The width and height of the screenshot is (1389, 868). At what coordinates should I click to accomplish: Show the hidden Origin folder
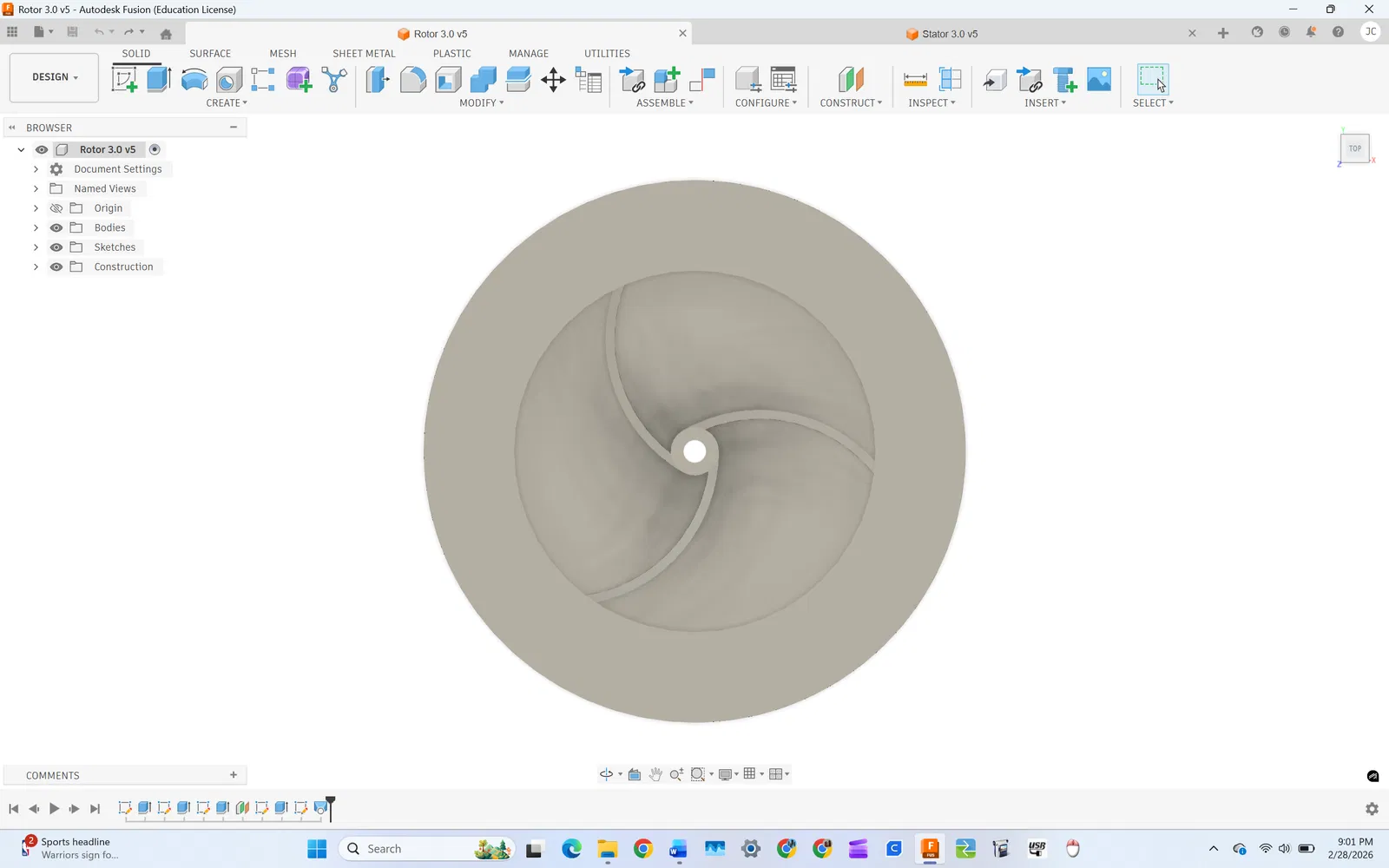56,208
